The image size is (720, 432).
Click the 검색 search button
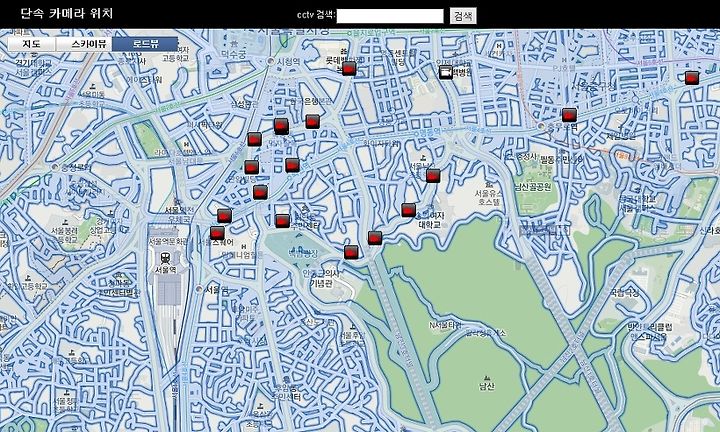(463, 16)
